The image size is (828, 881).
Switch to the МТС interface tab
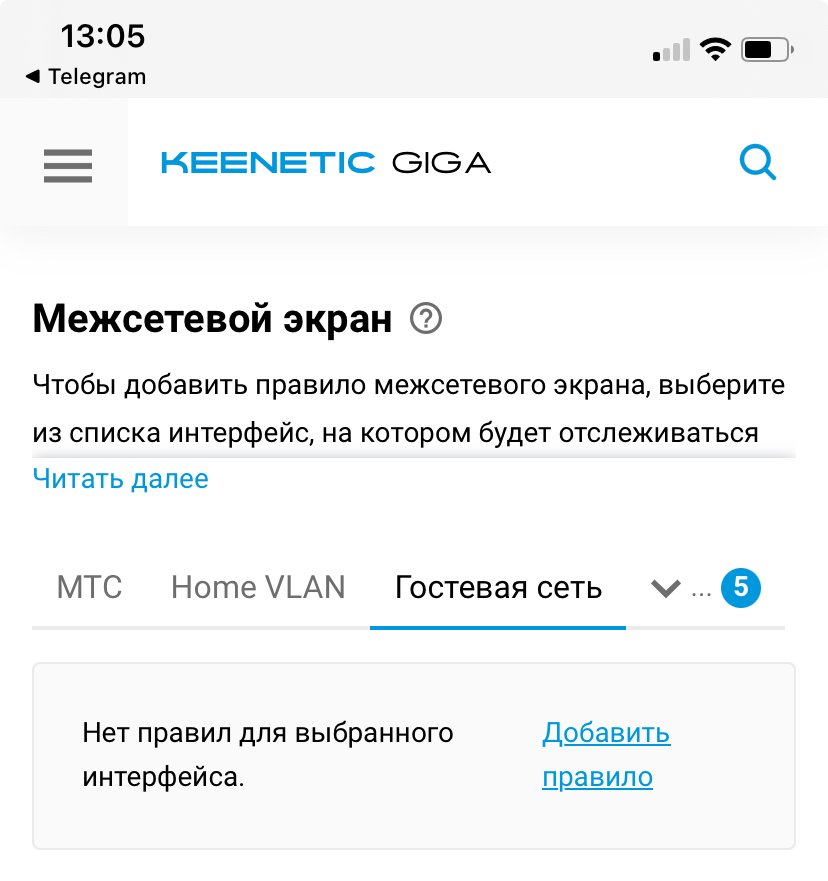pyautogui.click(x=90, y=587)
